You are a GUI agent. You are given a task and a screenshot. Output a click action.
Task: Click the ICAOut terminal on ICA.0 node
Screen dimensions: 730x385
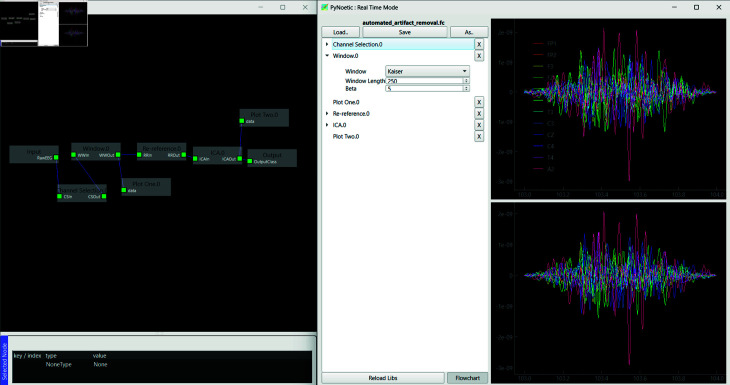click(x=240, y=159)
